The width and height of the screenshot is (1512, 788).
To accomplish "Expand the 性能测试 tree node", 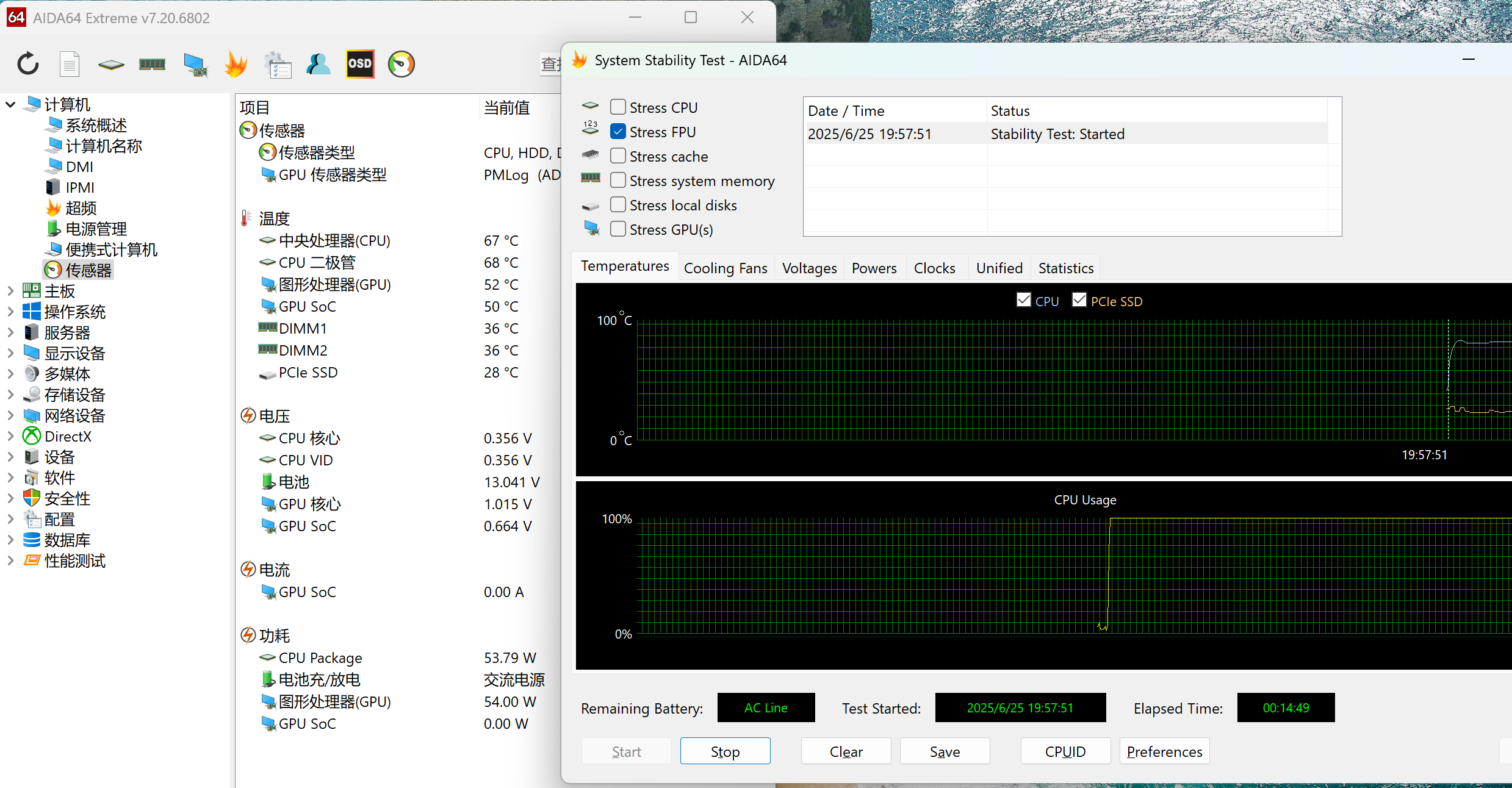I will (x=10, y=561).
